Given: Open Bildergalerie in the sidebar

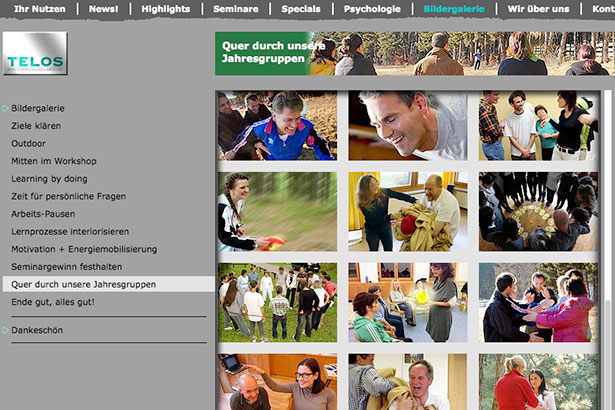Looking at the screenshot, I should click(x=38, y=108).
